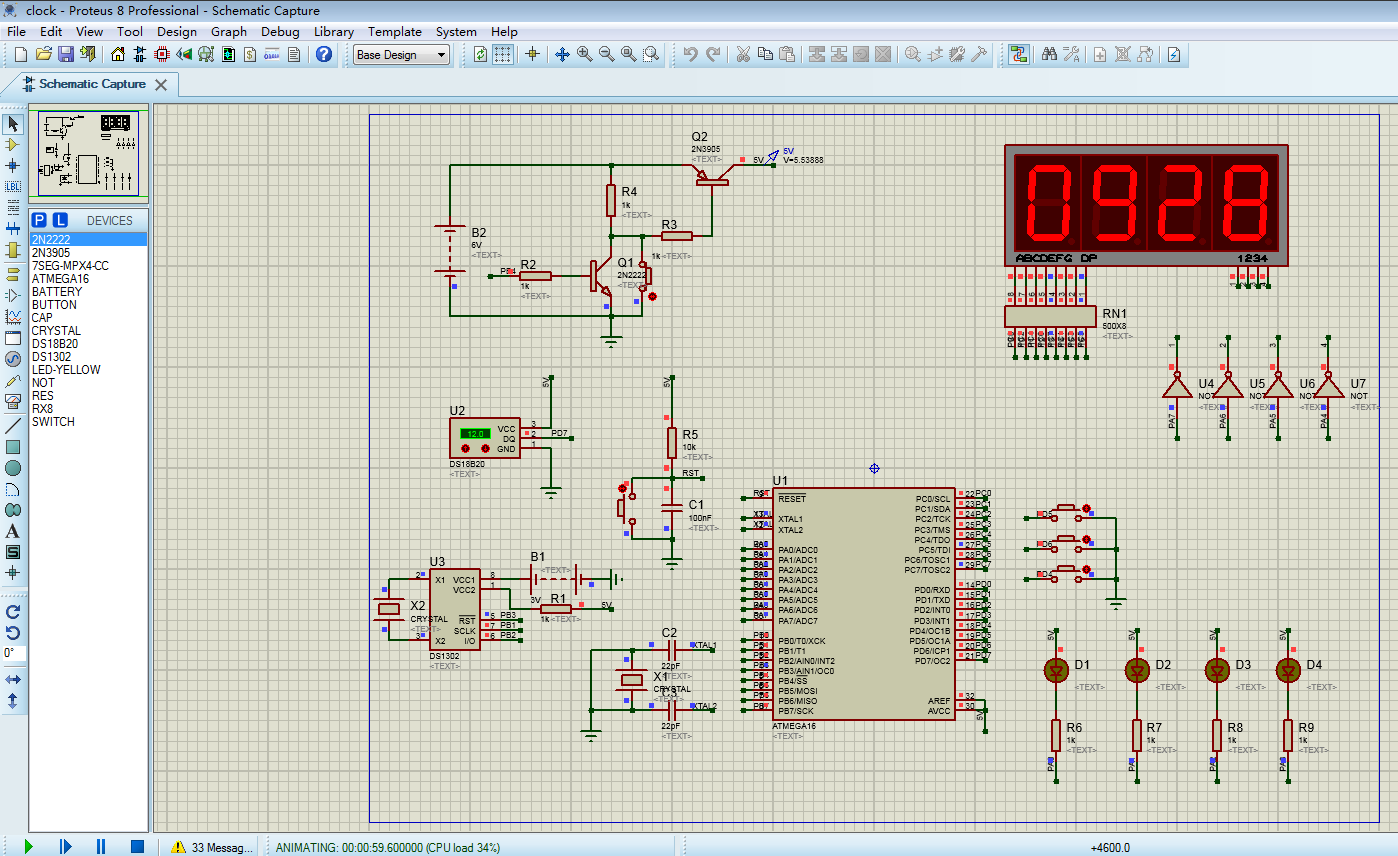Open the Library menu
This screenshot has width=1398, height=856.
pos(333,31)
